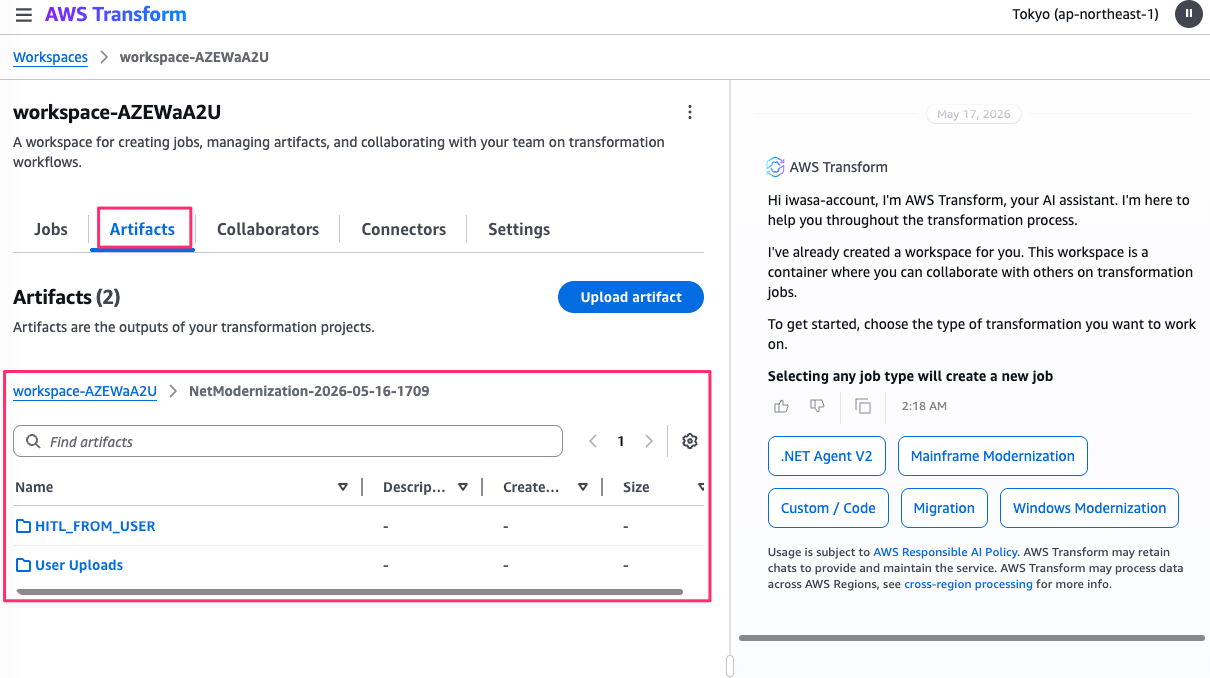
Task: Open HITL_FROM_USER folder
Action: point(95,526)
